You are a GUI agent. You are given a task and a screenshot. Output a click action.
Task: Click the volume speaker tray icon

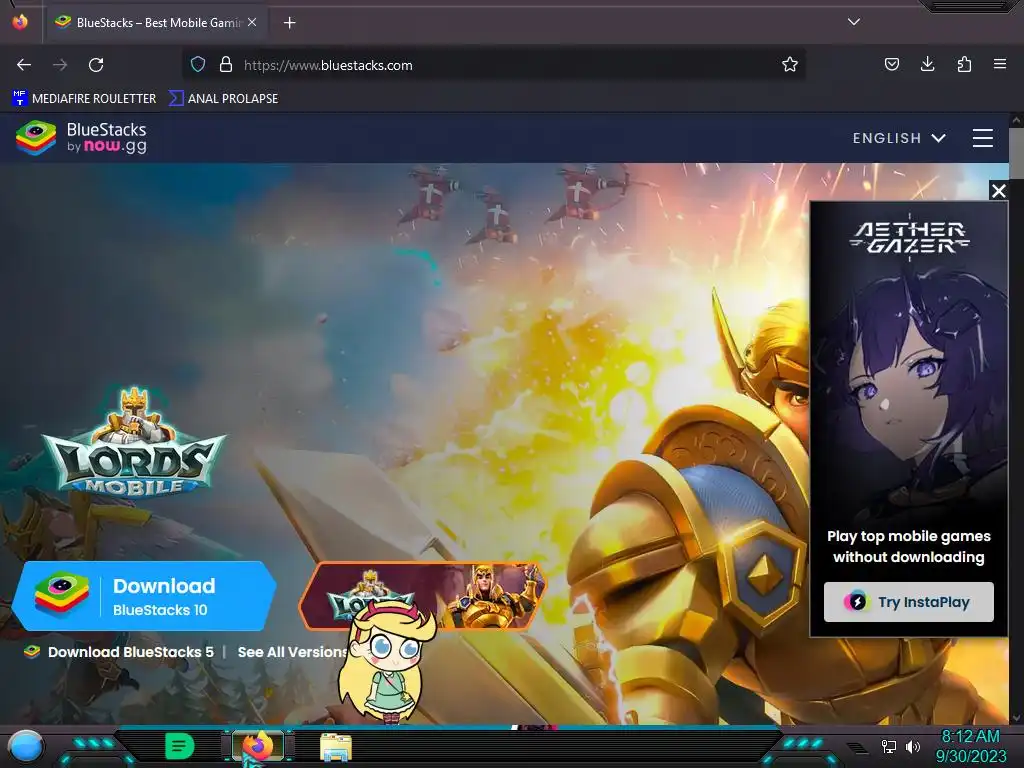pyautogui.click(x=912, y=746)
